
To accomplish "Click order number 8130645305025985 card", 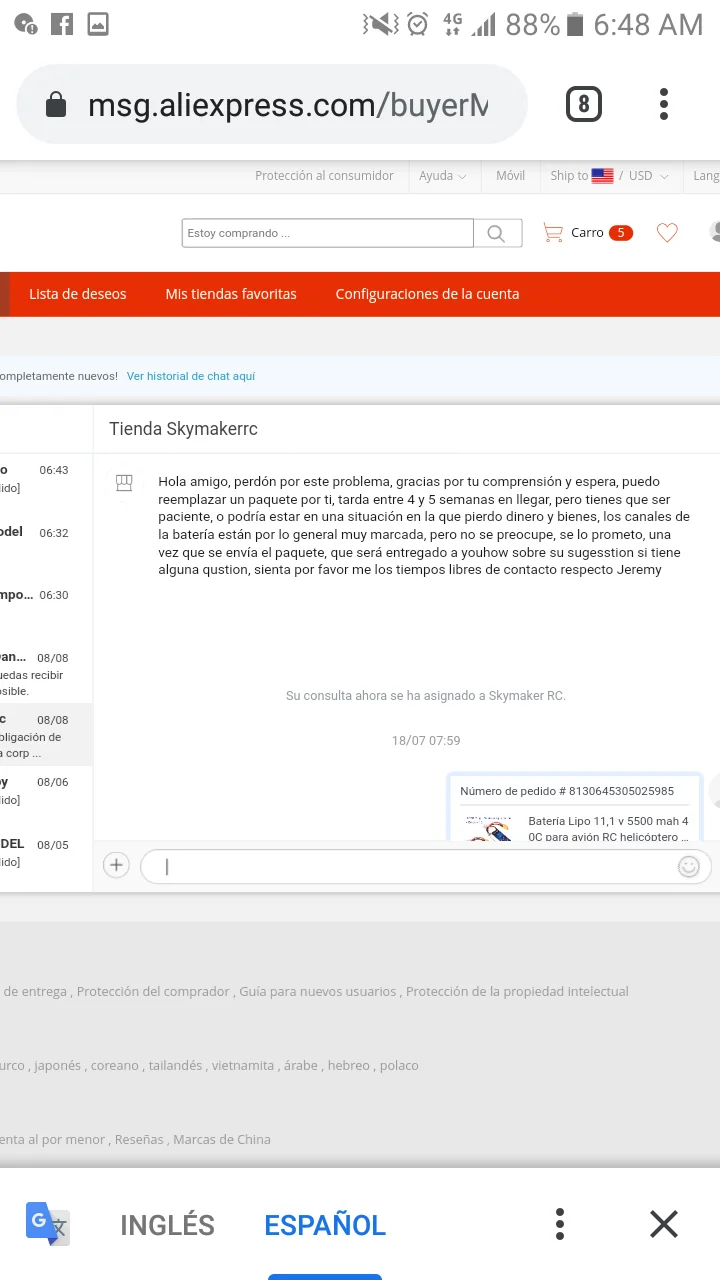I will click(x=575, y=808).
